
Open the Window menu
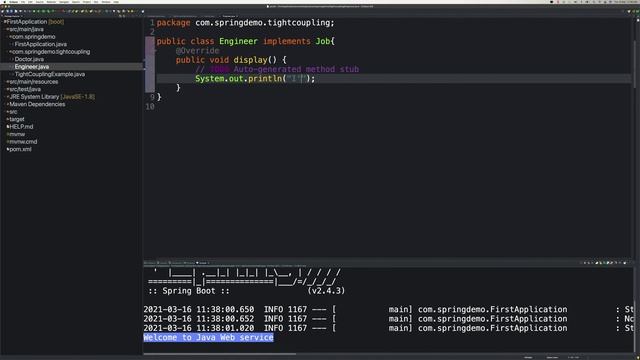[x=106, y=2]
